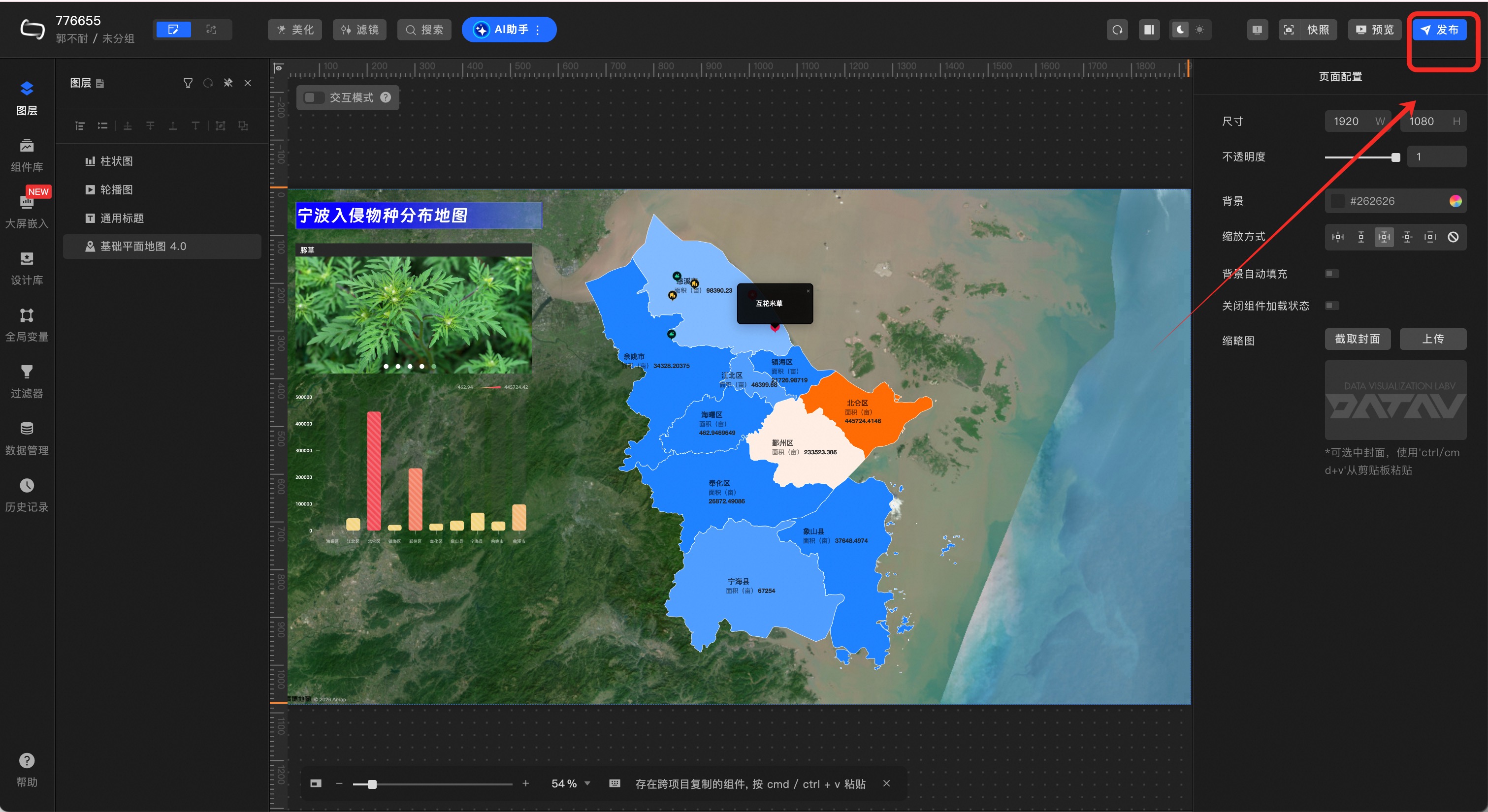The width and height of the screenshot is (1488, 812).
Task: Click the refresh icon in top toolbar
Action: coord(1117,30)
